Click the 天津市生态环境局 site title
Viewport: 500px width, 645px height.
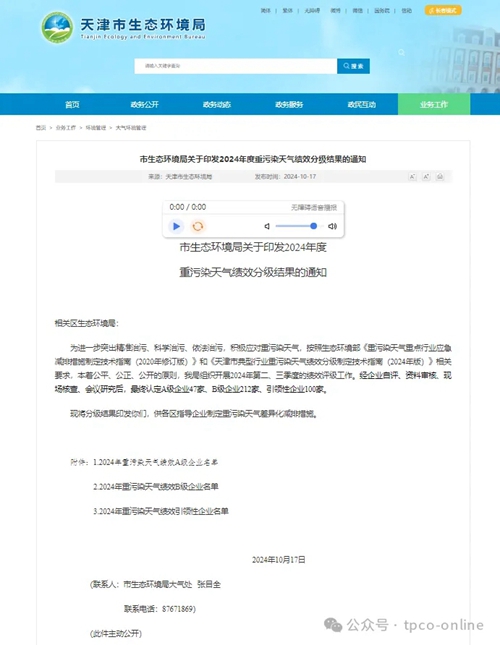(143, 25)
